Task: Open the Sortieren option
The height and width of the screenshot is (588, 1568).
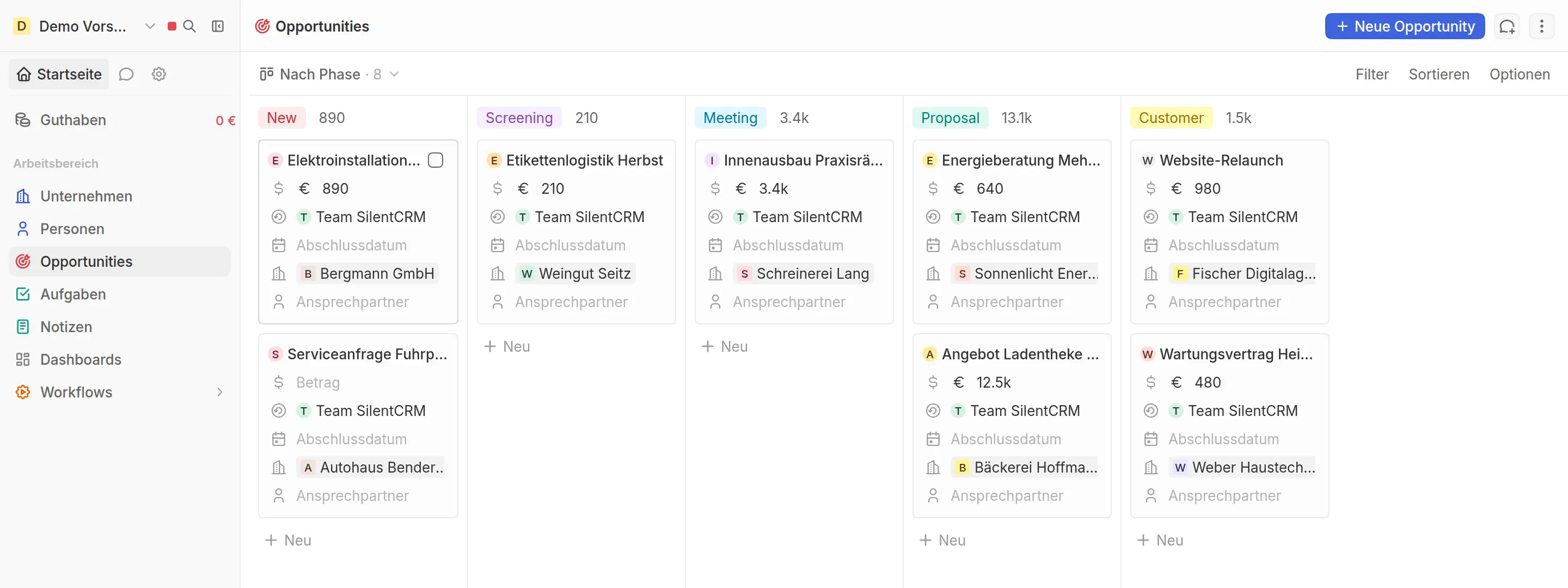Action: [1438, 74]
